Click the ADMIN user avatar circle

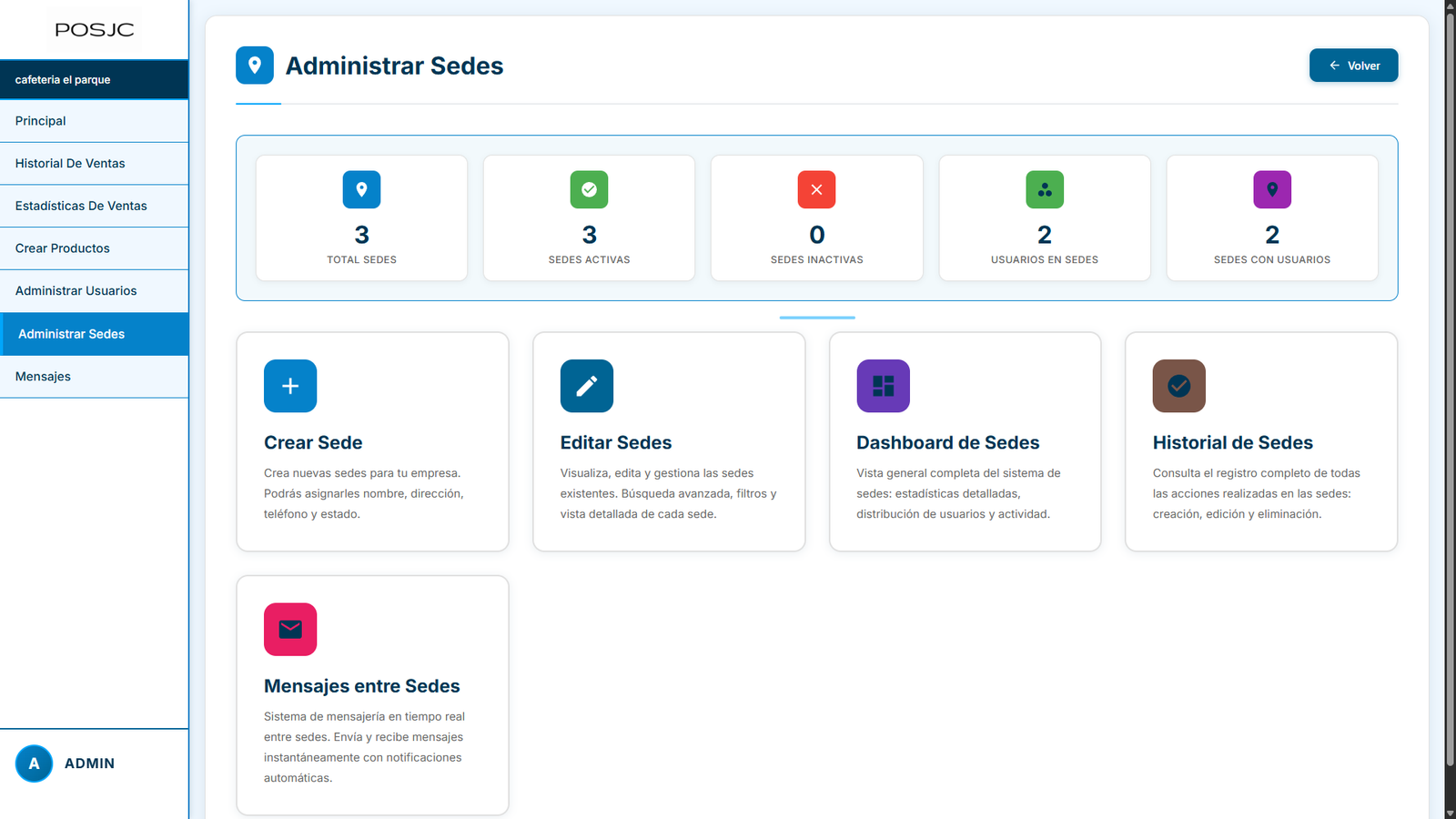(34, 763)
